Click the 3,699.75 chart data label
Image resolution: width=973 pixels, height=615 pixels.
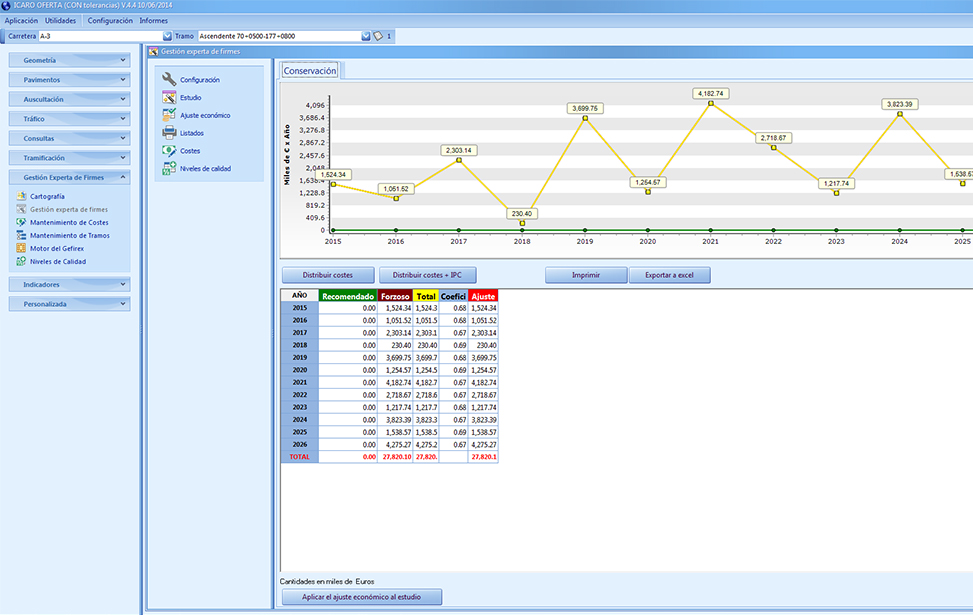point(585,109)
